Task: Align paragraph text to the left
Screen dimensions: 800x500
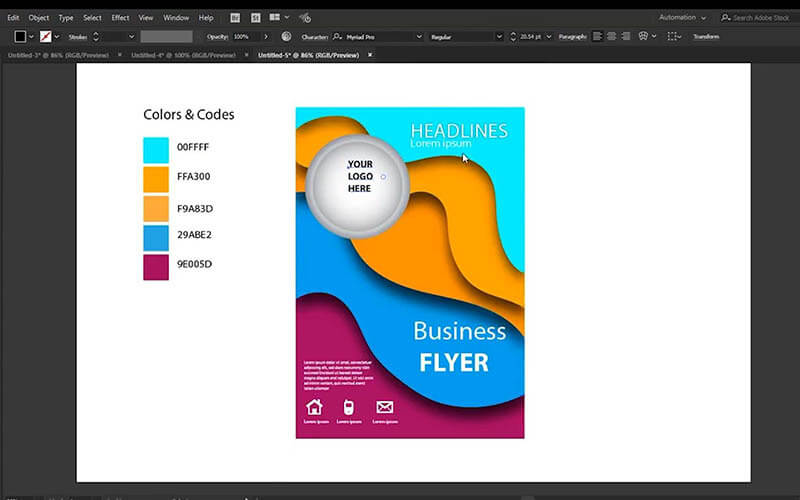Action: pyautogui.click(x=598, y=36)
